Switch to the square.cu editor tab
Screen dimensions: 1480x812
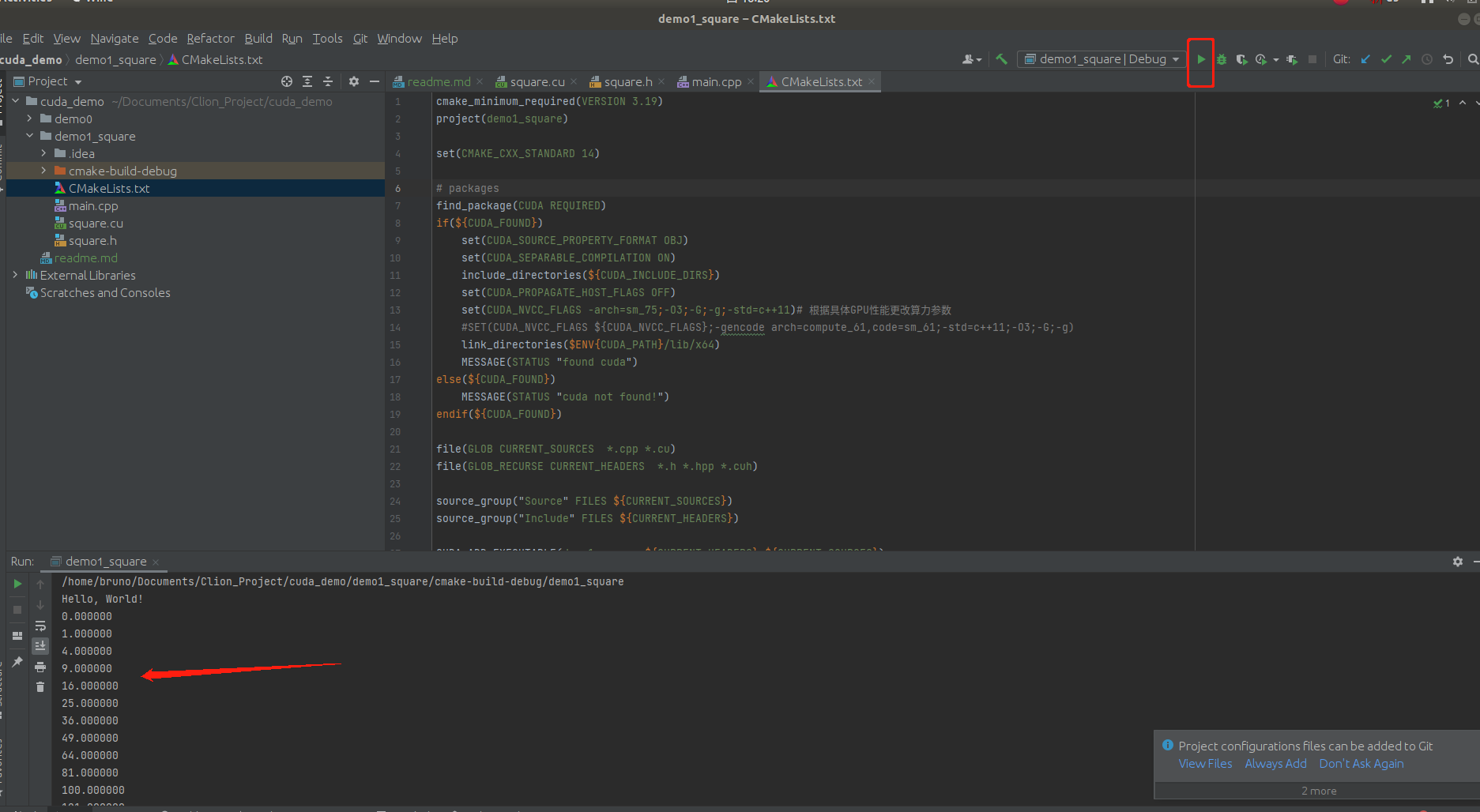click(537, 81)
